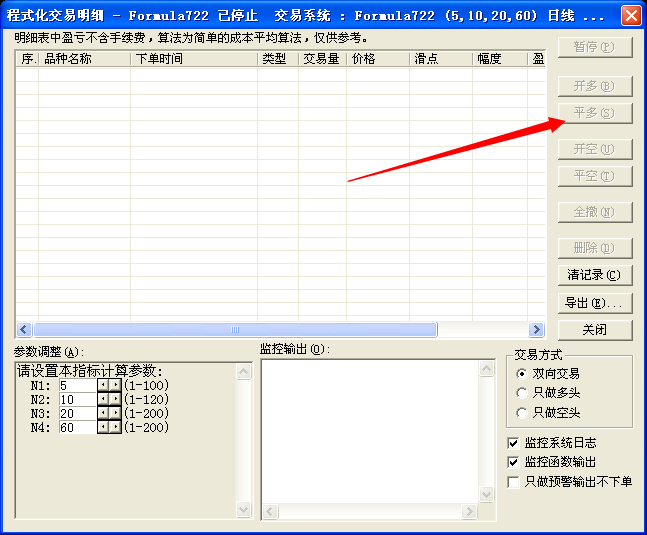This screenshot has height=535, width=647.
Task: Click the N4 parameter input field
Action: (78, 427)
